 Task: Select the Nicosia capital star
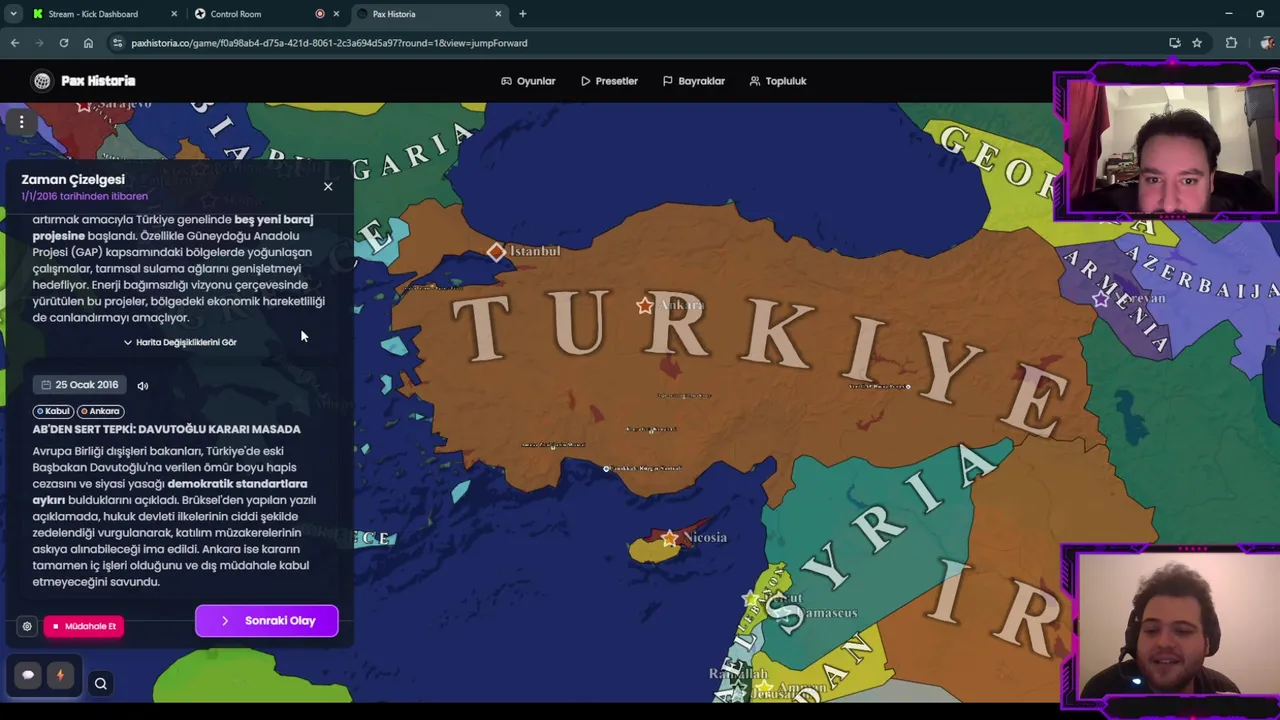[x=669, y=539]
